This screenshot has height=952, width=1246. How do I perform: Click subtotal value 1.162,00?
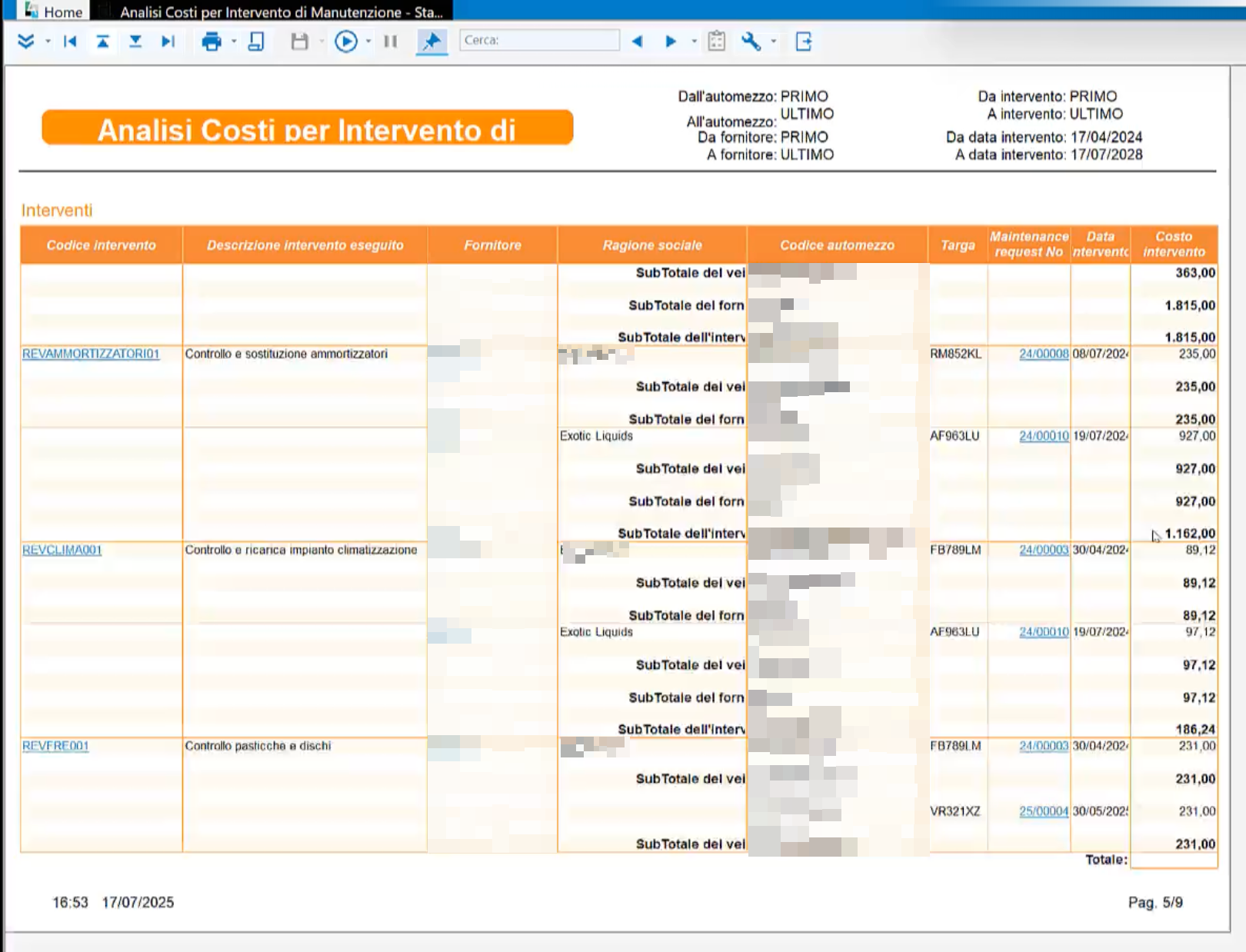pos(1190,534)
